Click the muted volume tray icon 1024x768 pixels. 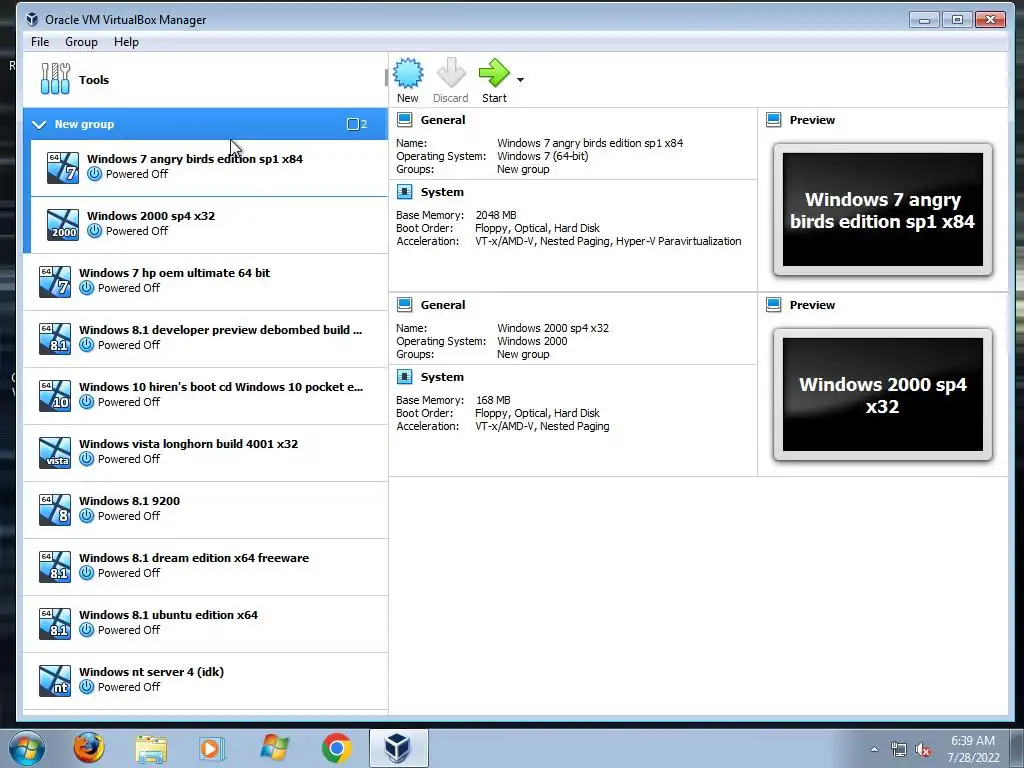pyautogui.click(x=923, y=750)
